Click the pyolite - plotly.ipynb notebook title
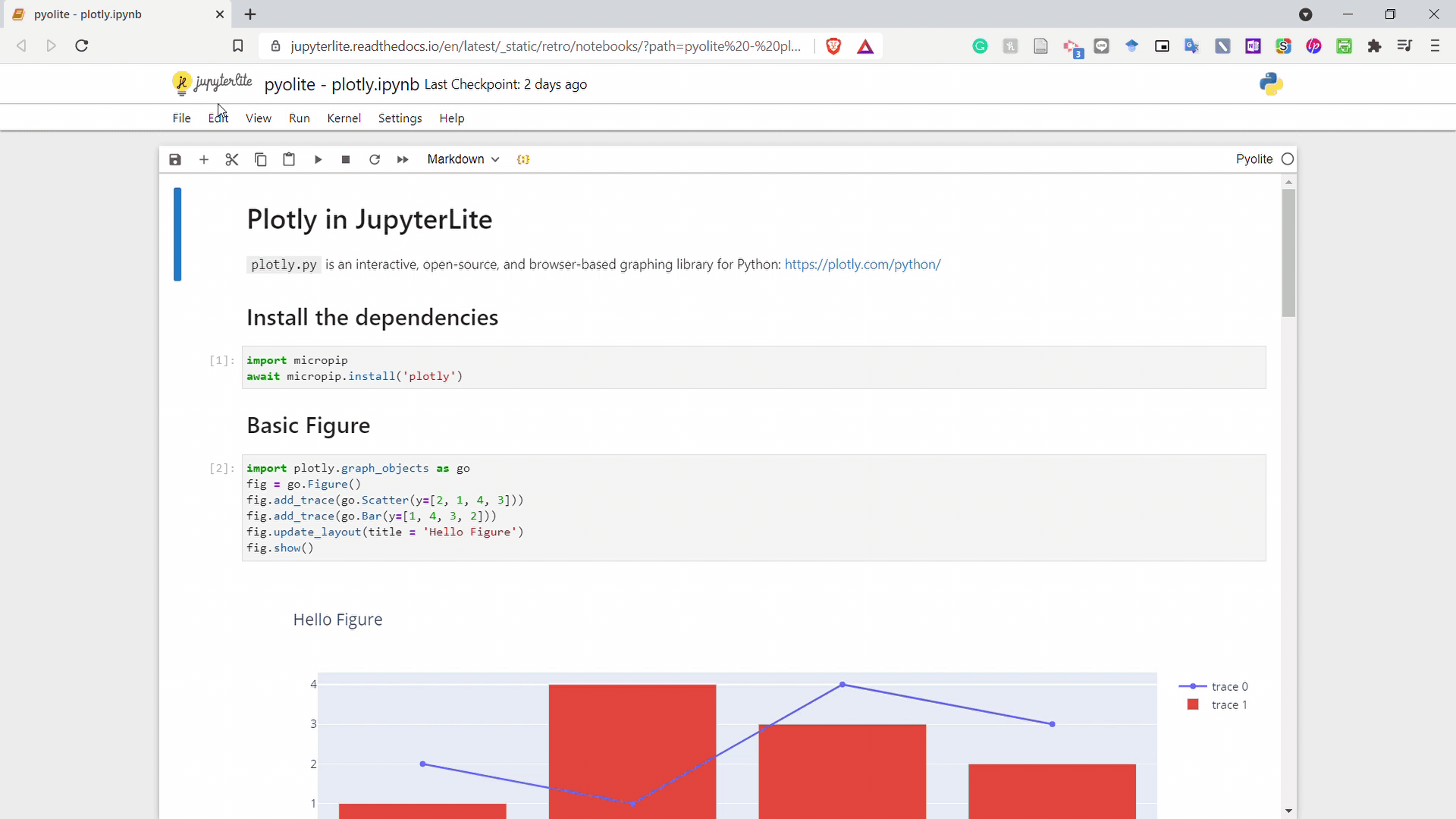 point(341,84)
